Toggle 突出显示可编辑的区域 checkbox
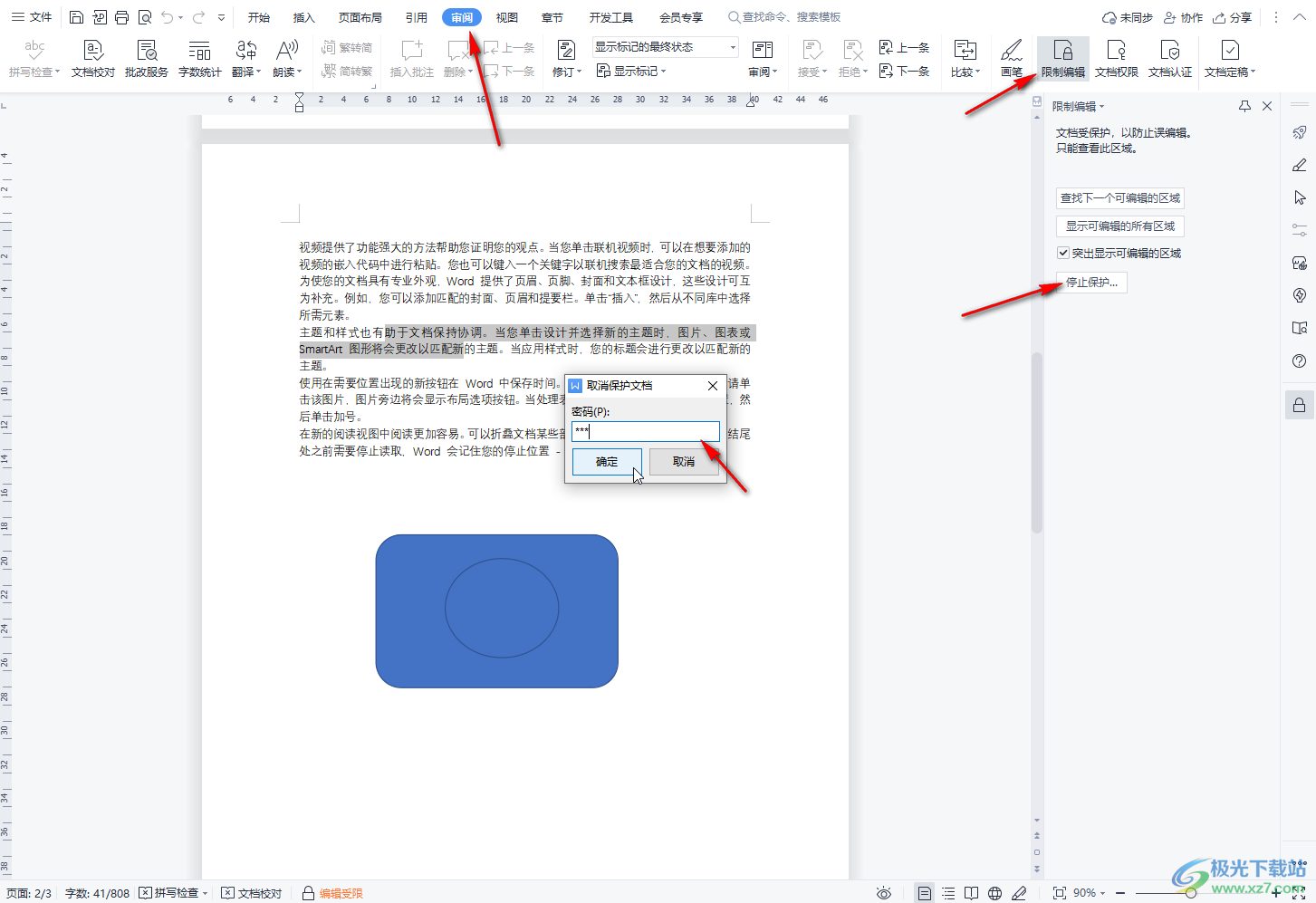This screenshot has height=903, width=1316. point(1063,253)
